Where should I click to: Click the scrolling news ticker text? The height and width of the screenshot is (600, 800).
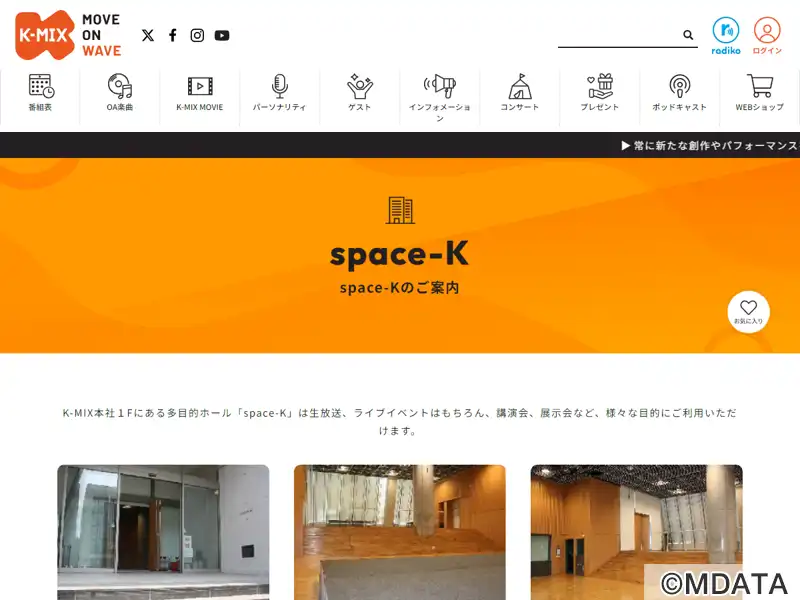pos(710,145)
